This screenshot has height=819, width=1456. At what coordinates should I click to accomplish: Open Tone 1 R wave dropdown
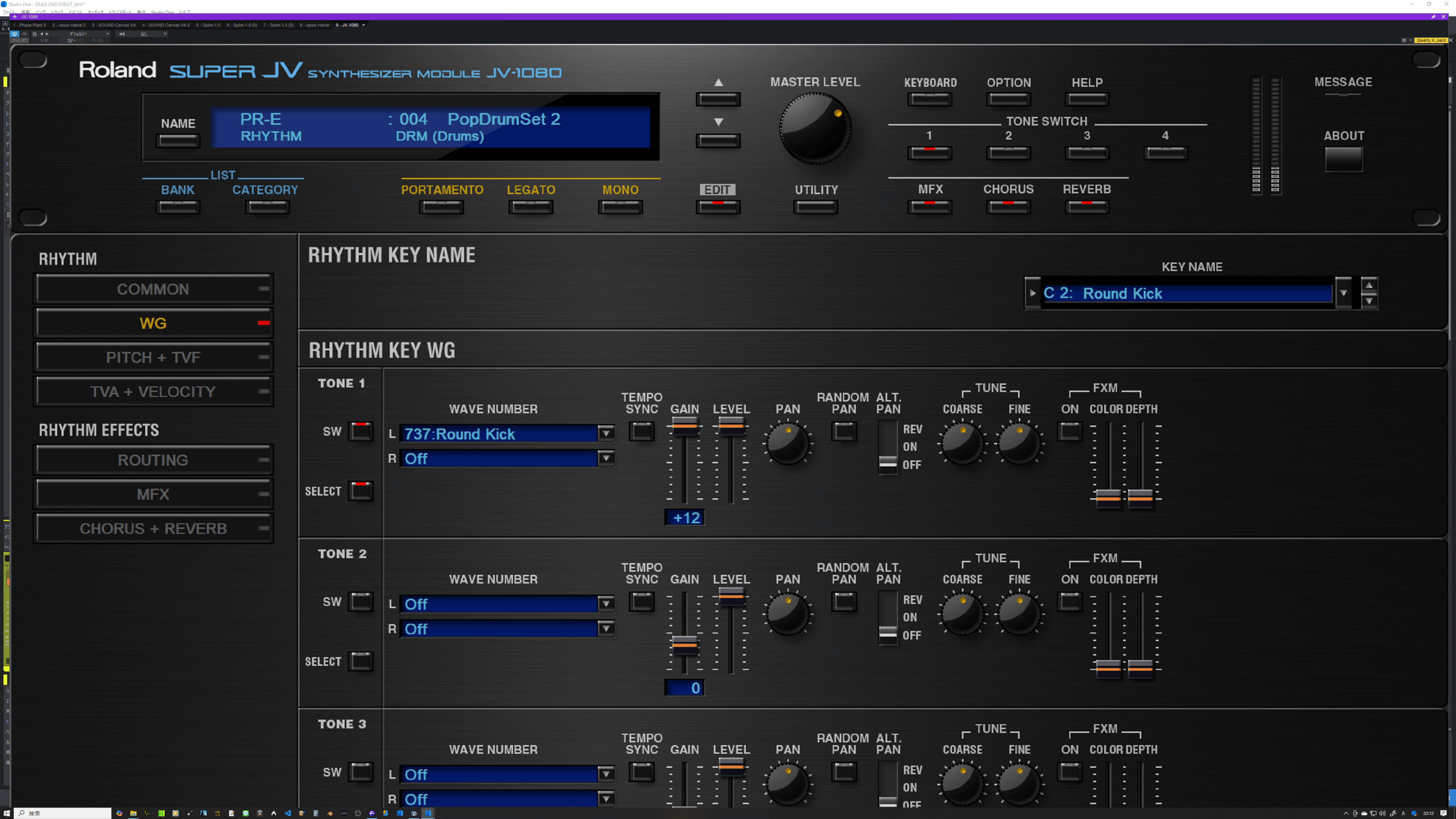coord(606,458)
